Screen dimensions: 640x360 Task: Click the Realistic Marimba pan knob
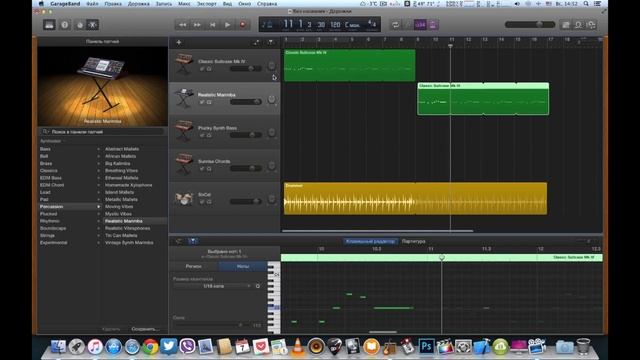pyautogui.click(x=271, y=99)
